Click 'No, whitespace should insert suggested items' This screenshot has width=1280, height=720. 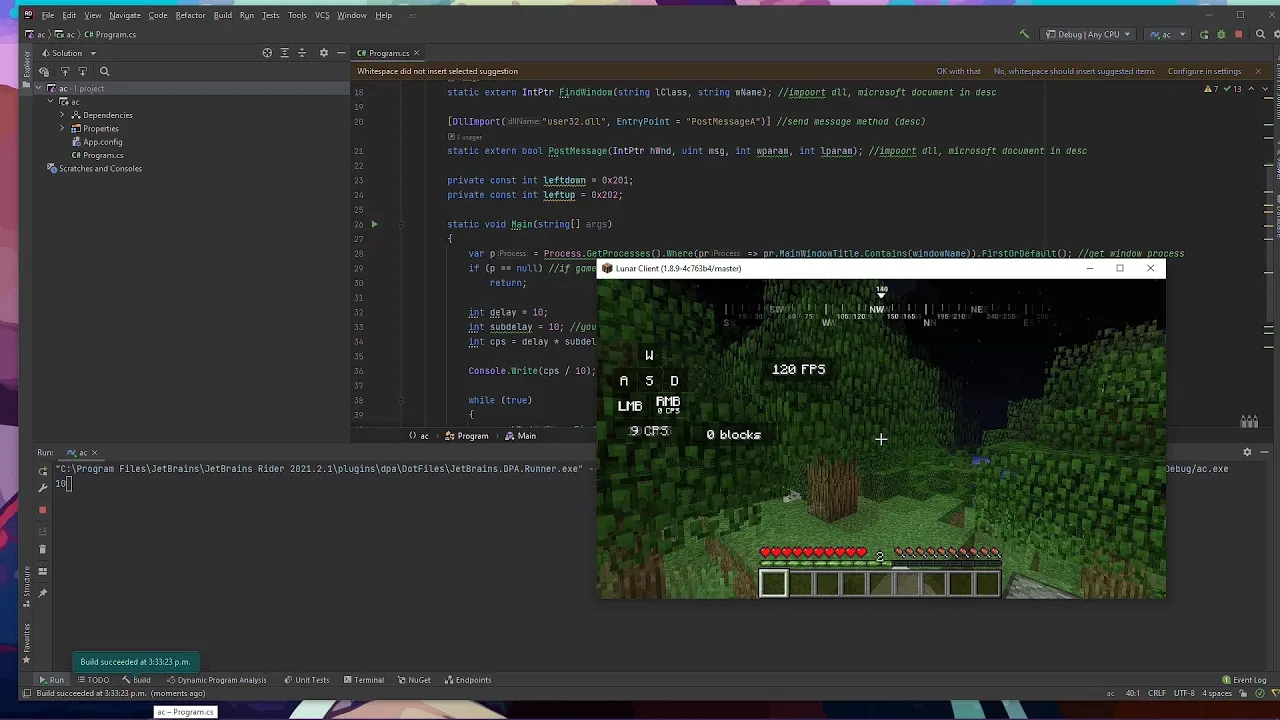pyautogui.click(x=1074, y=71)
